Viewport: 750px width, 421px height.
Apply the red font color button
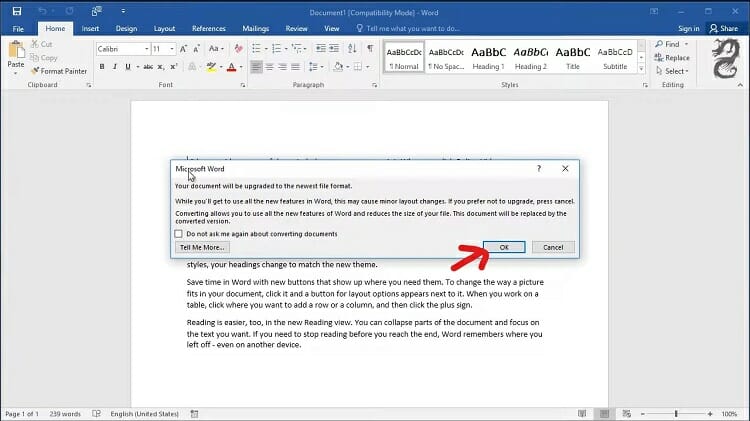pos(232,66)
